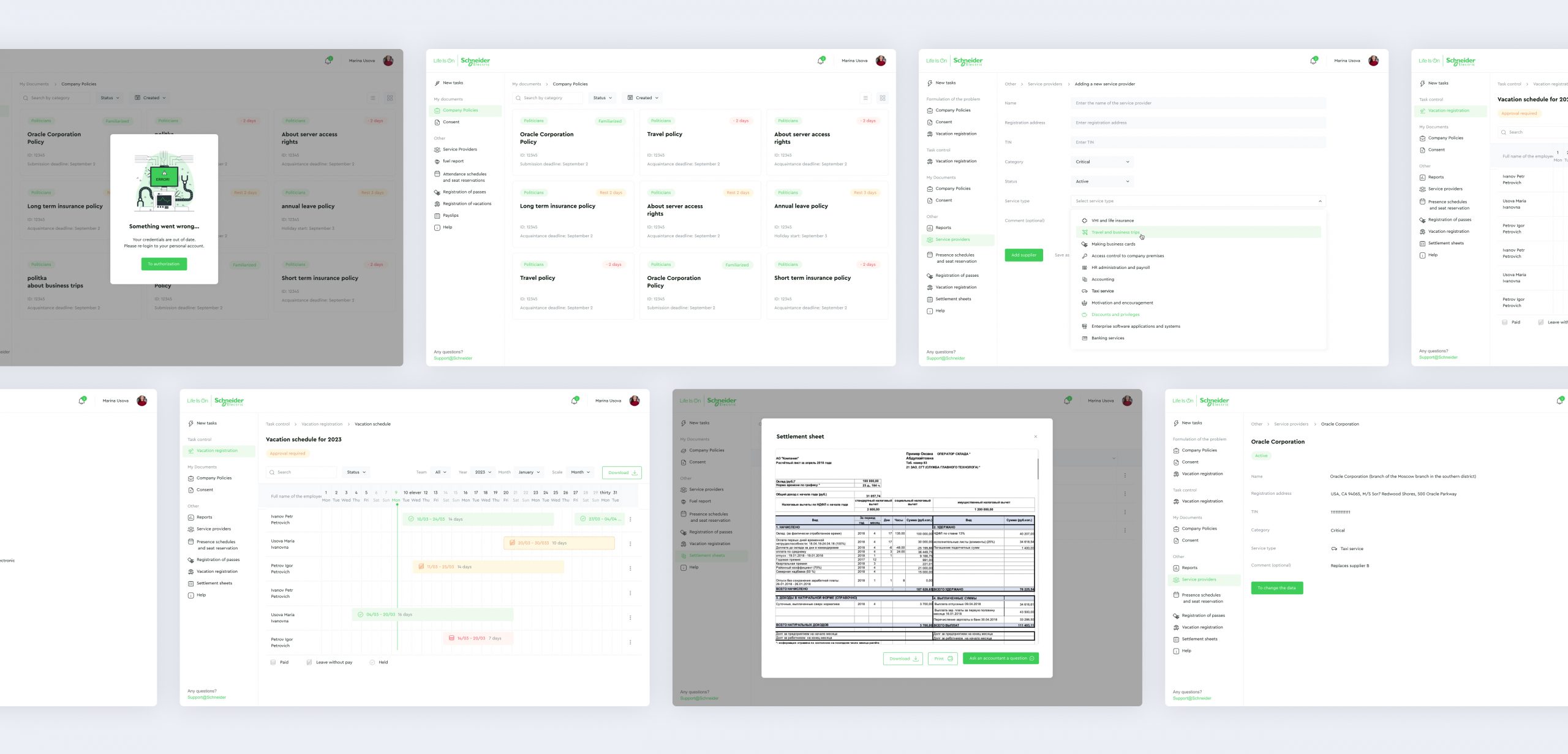Image resolution: width=1568 pixels, height=754 pixels.
Task: Open Registration of vacations sidebar item
Action: 467,204
